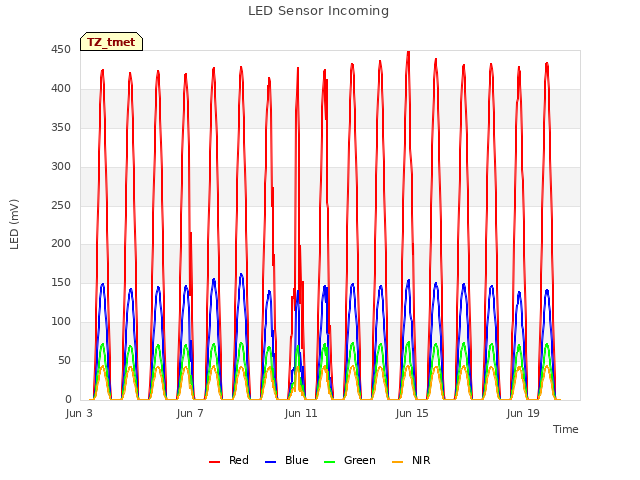640x480 pixels.
Task: Click the 0 y-axis tick label
Action: point(68,400)
